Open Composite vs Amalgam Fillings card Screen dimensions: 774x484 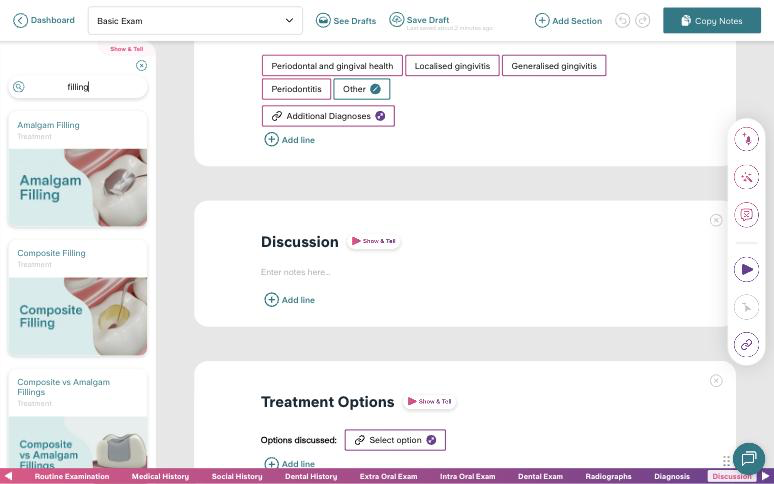(x=78, y=419)
